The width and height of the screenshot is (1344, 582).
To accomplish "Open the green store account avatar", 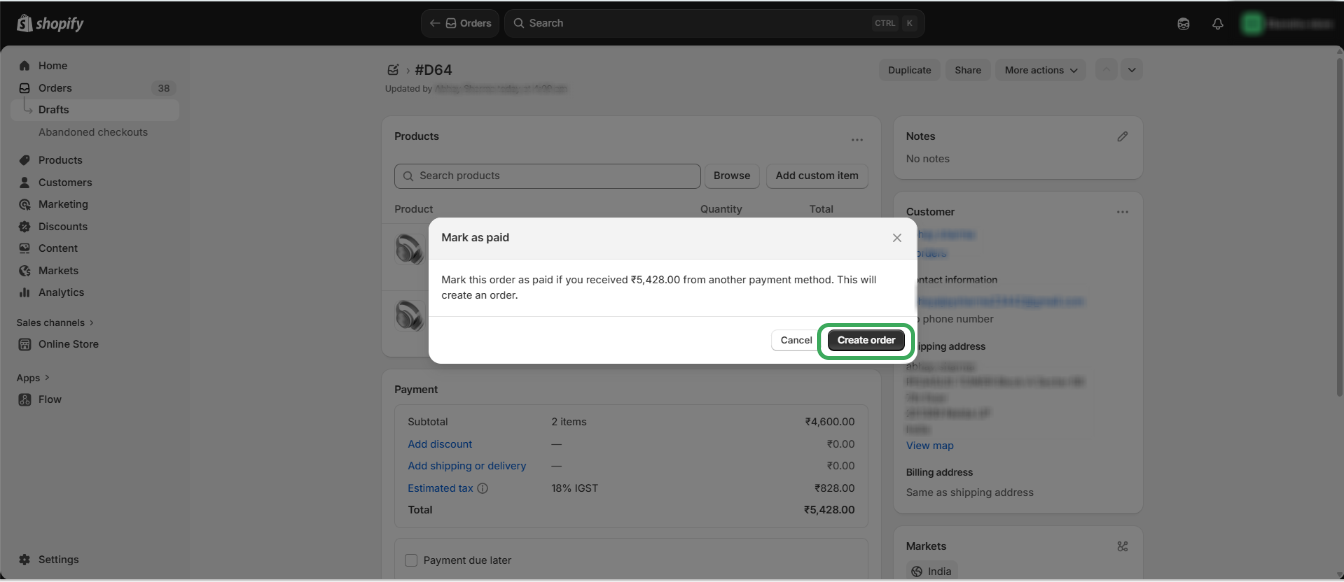I will [1251, 24].
